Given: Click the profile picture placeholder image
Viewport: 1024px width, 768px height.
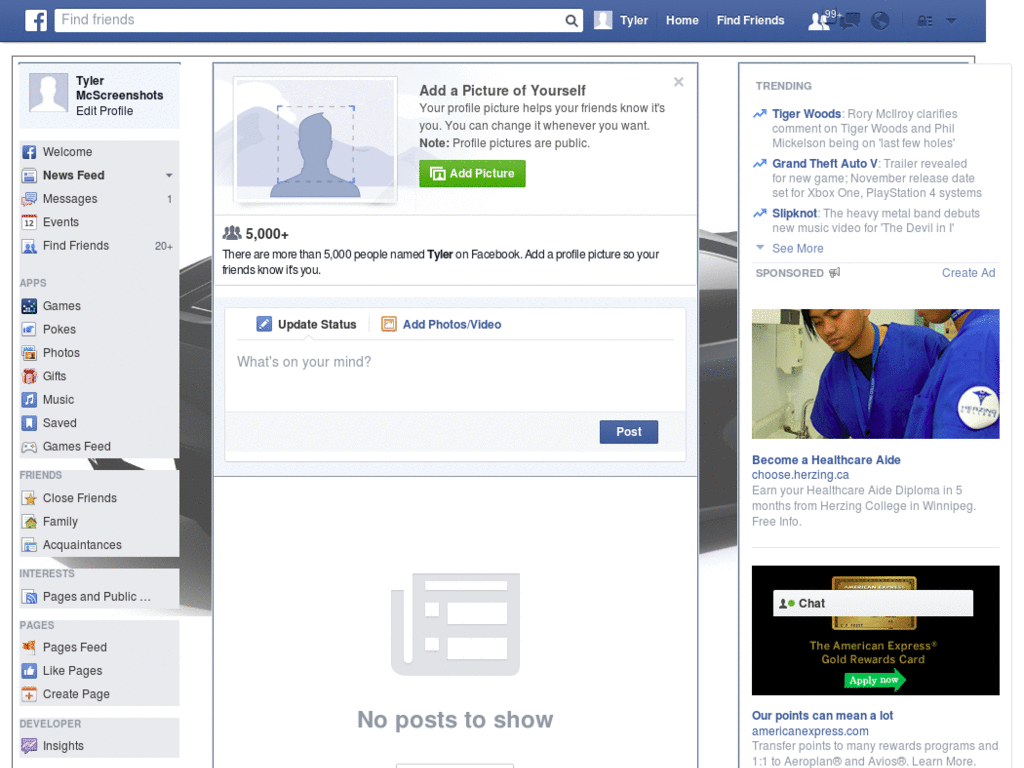Looking at the screenshot, I should pyautogui.click(x=315, y=140).
